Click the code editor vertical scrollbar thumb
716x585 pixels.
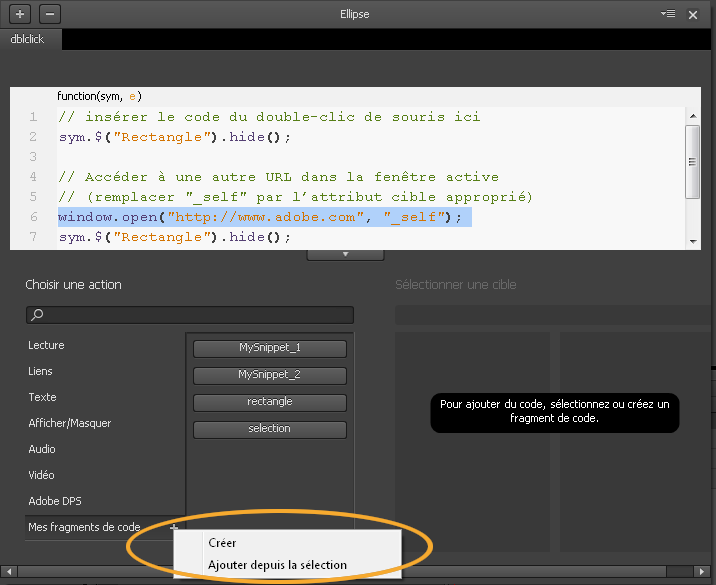[x=693, y=162]
